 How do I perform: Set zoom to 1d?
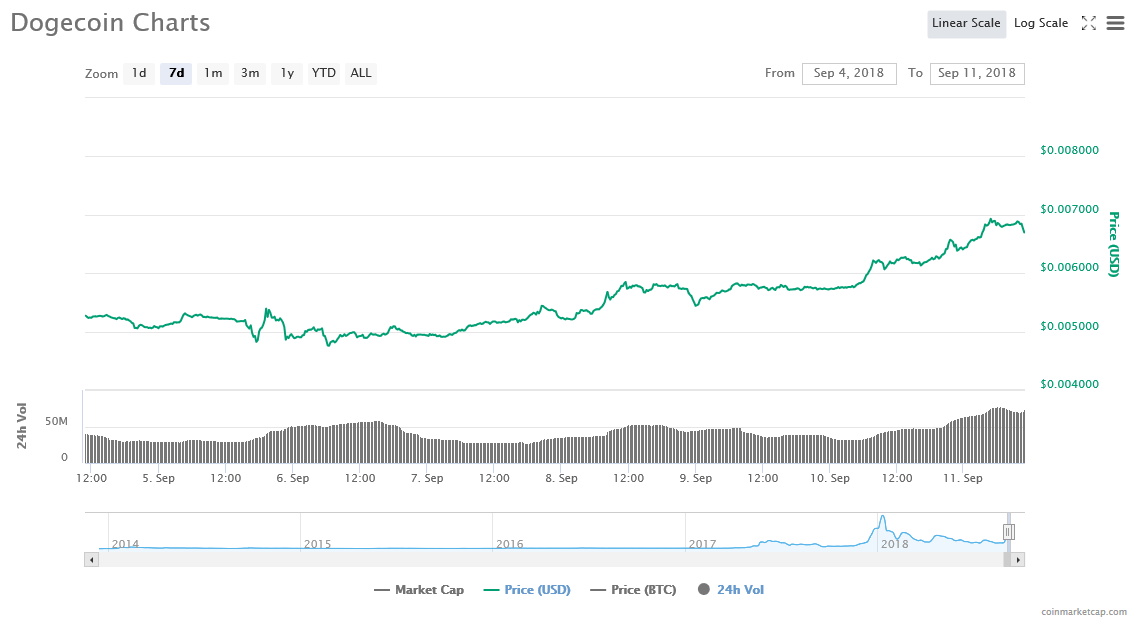tap(139, 73)
